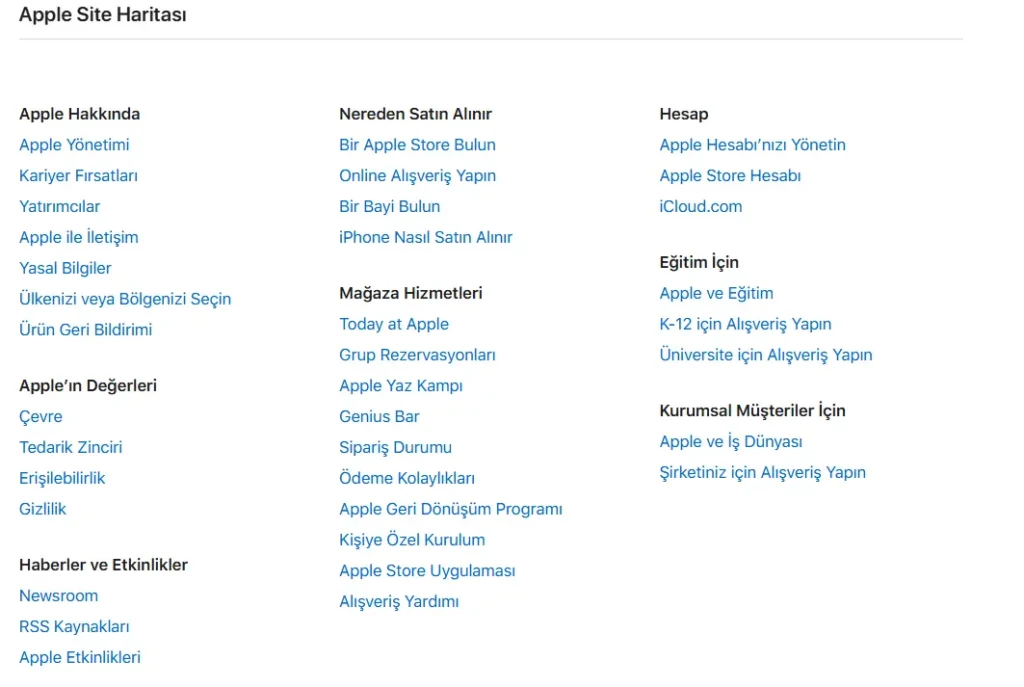Click the Apple Hakkında section heading

coord(80,114)
